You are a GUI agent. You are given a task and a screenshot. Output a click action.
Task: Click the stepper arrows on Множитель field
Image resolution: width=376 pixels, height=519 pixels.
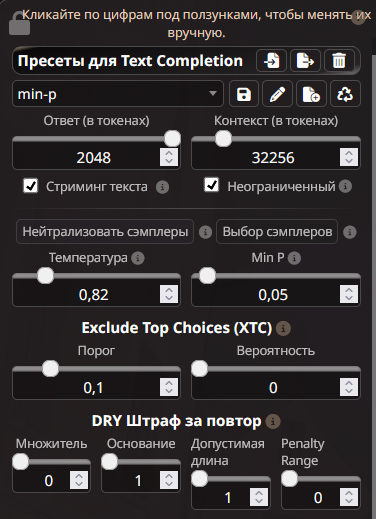tap(79, 480)
